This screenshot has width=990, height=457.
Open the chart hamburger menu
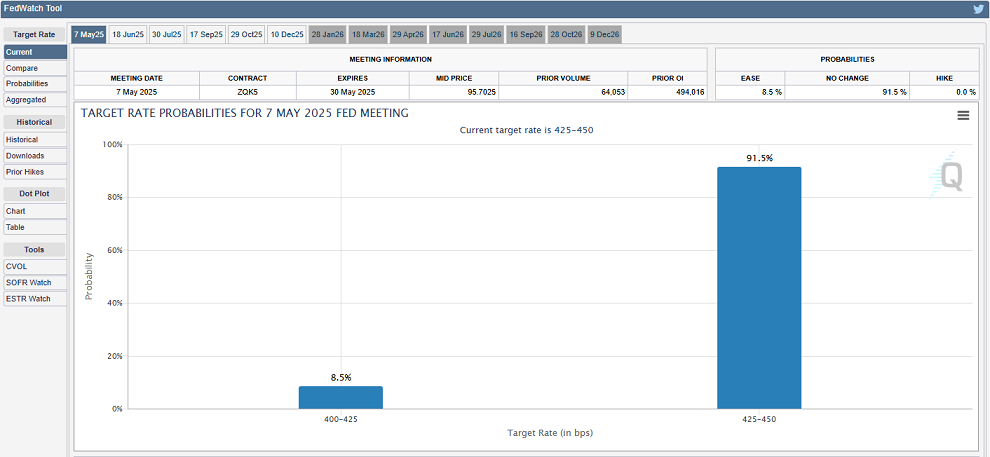tap(963, 115)
